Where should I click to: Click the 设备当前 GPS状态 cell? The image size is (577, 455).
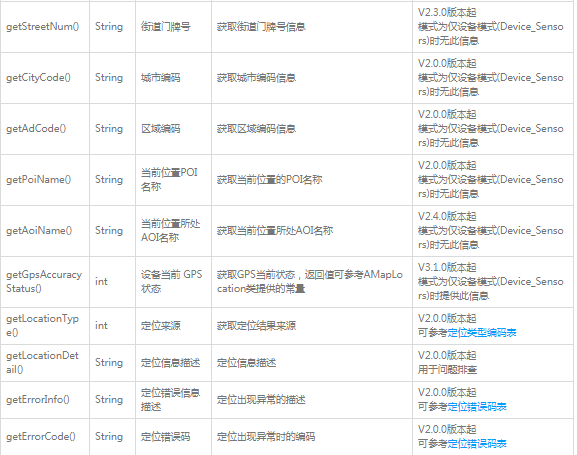(x=172, y=282)
